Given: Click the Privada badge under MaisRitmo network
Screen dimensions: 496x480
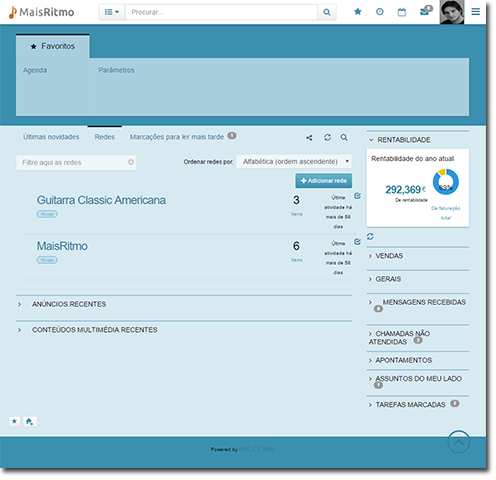Looking at the screenshot, I should [47, 260].
